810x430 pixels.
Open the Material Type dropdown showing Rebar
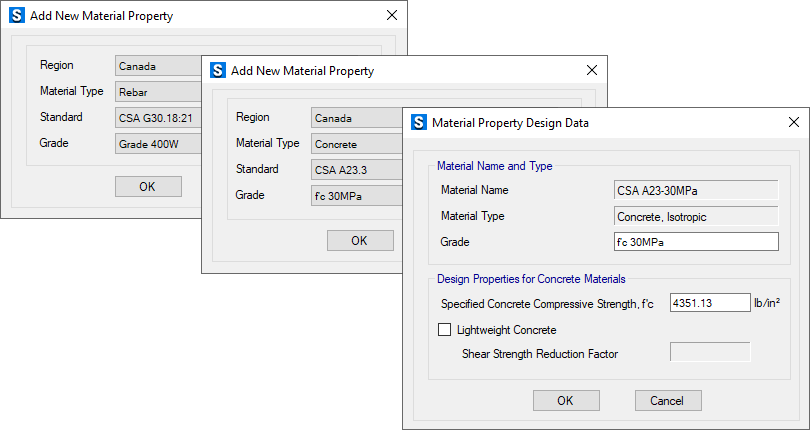click(x=158, y=92)
